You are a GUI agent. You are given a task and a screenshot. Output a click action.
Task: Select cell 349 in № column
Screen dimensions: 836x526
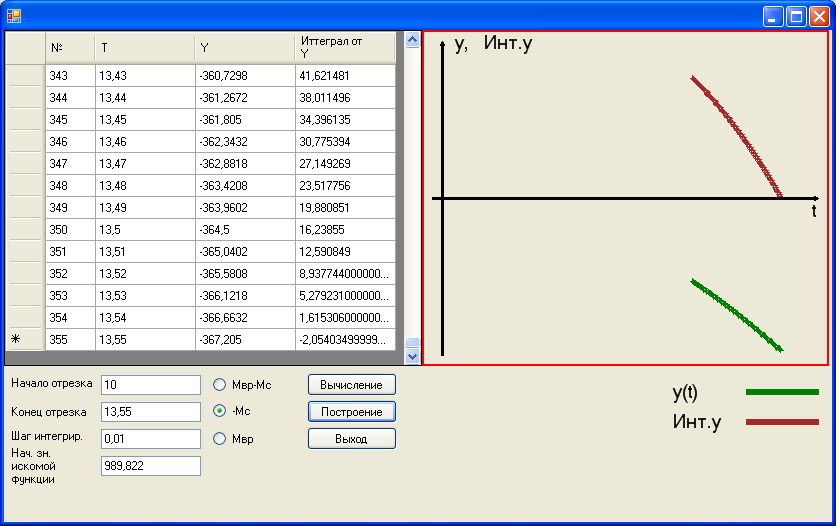coord(70,207)
